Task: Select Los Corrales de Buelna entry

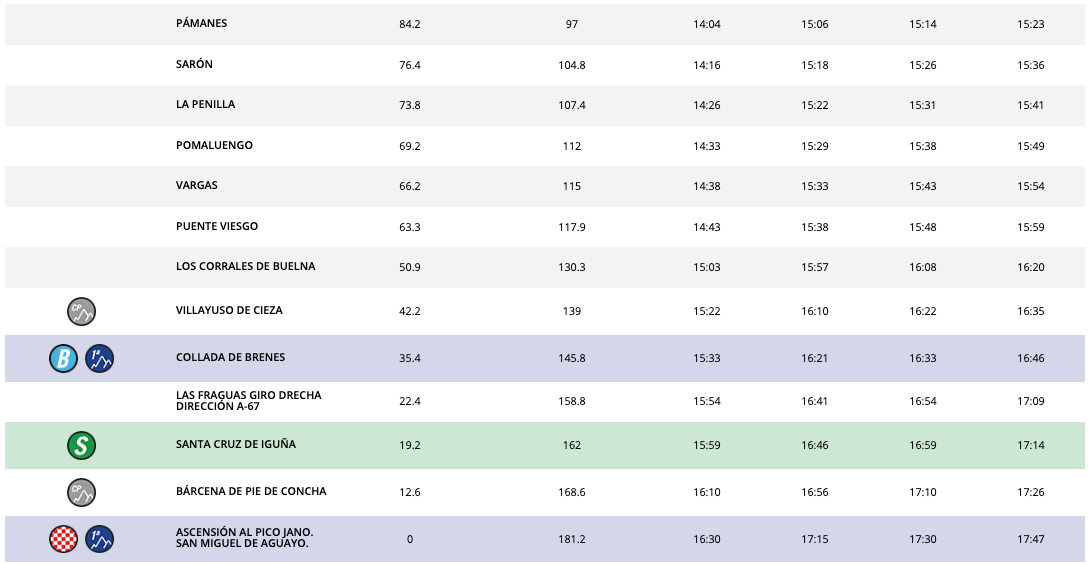Action: pyautogui.click(x=245, y=267)
